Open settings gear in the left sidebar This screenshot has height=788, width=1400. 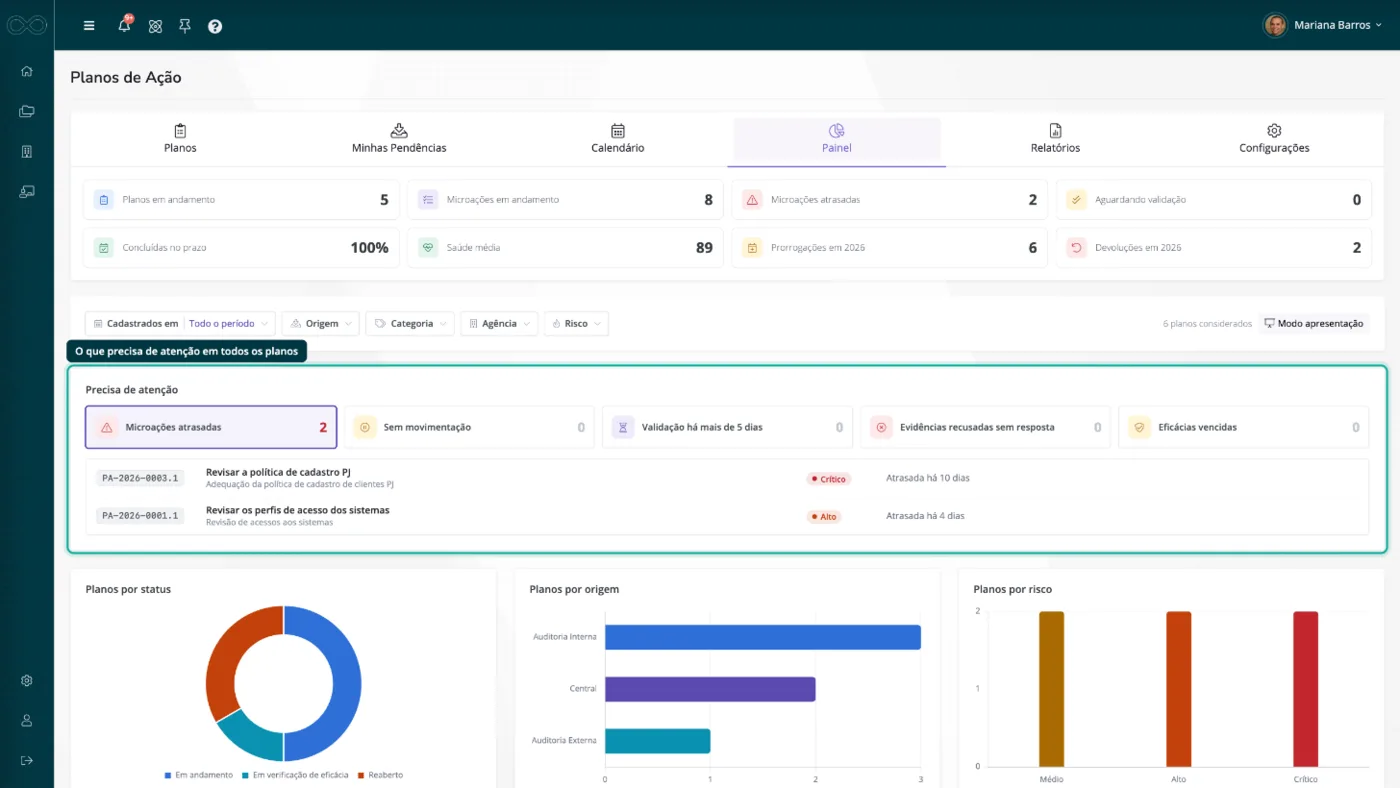pyautogui.click(x=27, y=680)
